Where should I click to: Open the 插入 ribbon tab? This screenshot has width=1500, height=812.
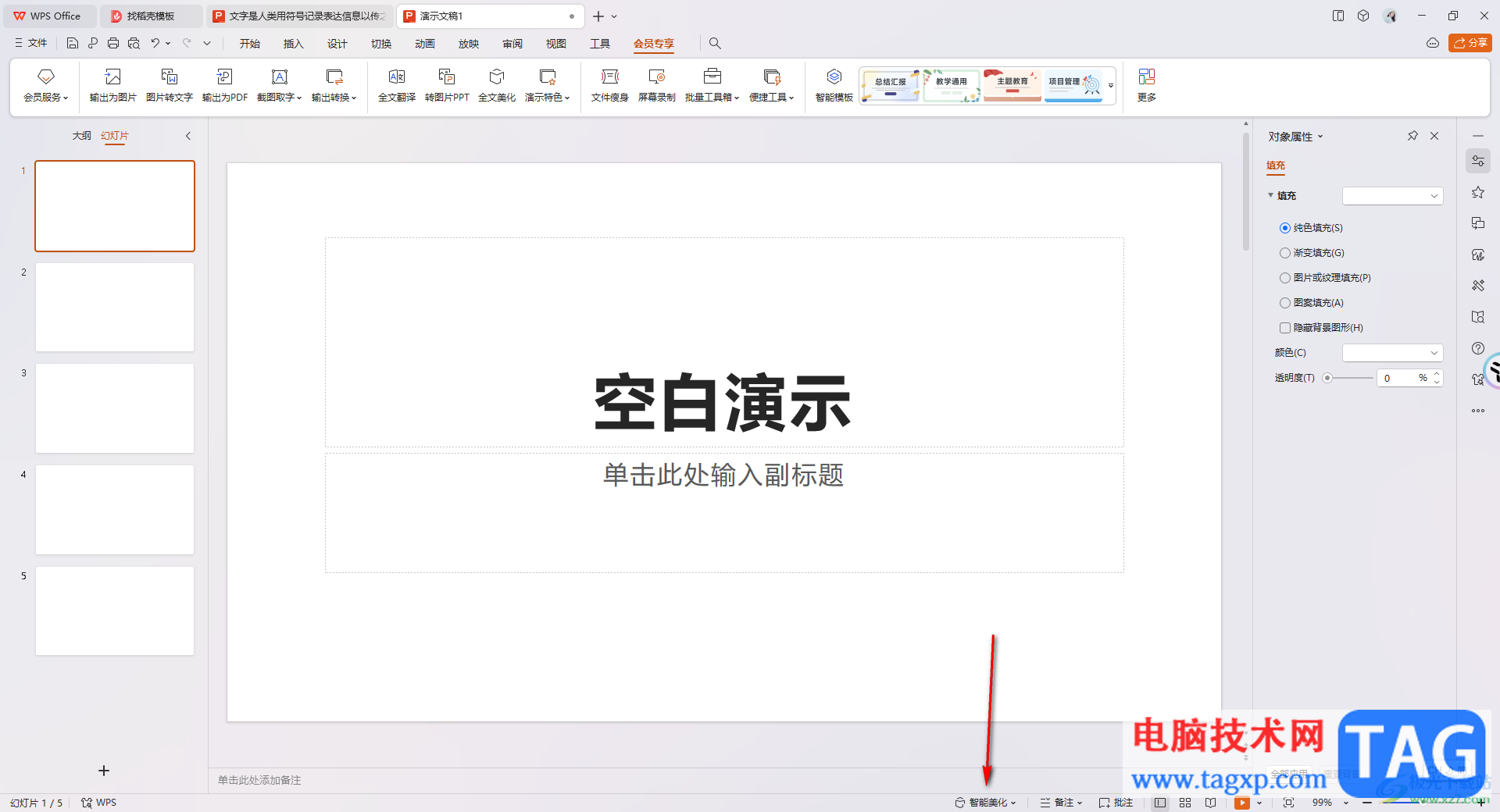tap(294, 44)
